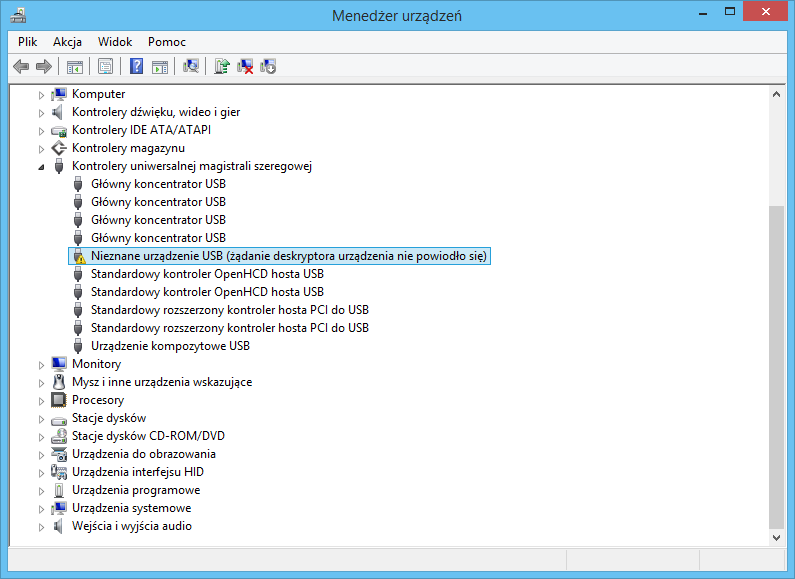
Task: Open the Widok menu
Action: [x=115, y=42]
